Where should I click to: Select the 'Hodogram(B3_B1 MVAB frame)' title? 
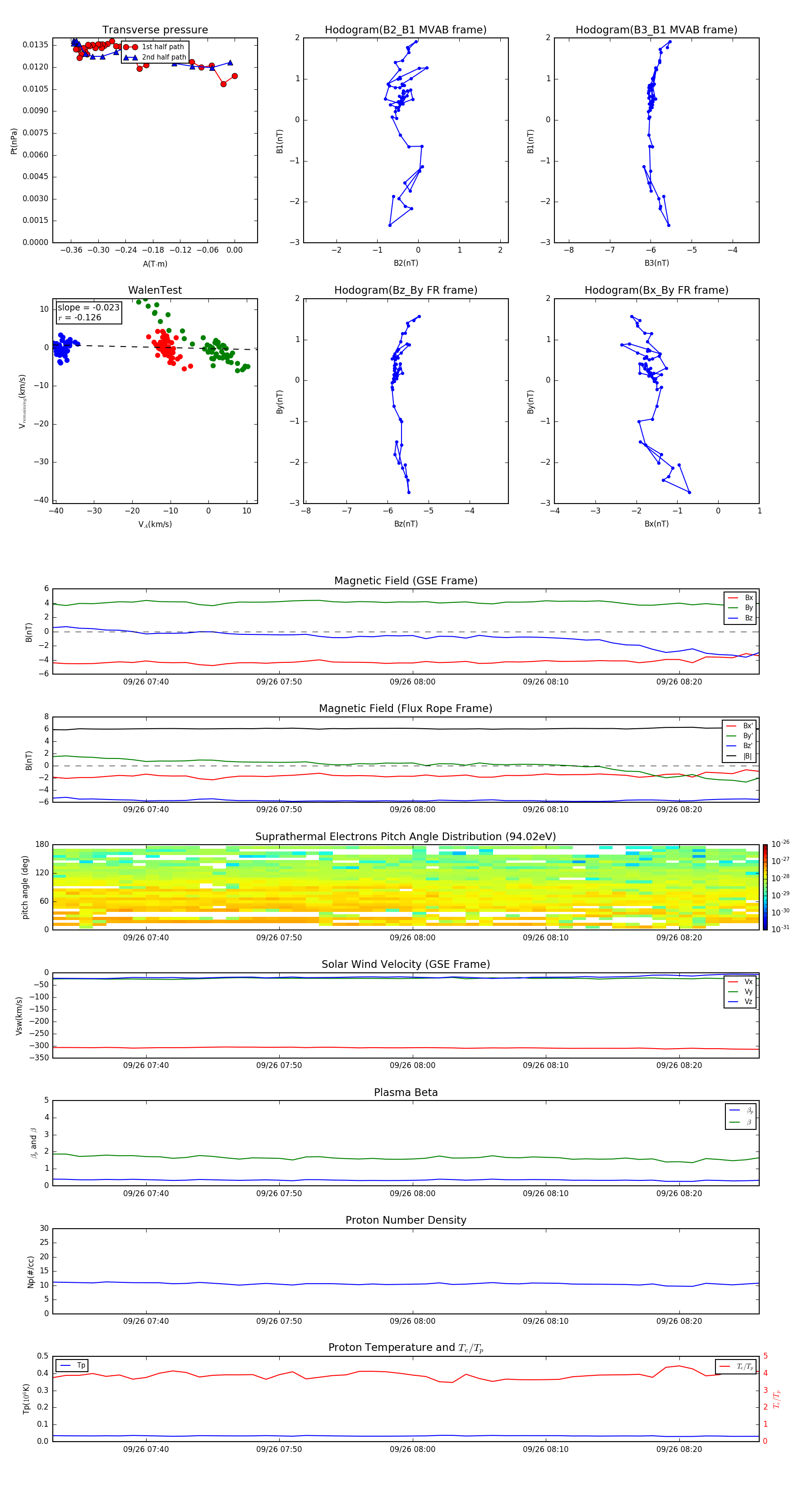[x=656, y=30]
